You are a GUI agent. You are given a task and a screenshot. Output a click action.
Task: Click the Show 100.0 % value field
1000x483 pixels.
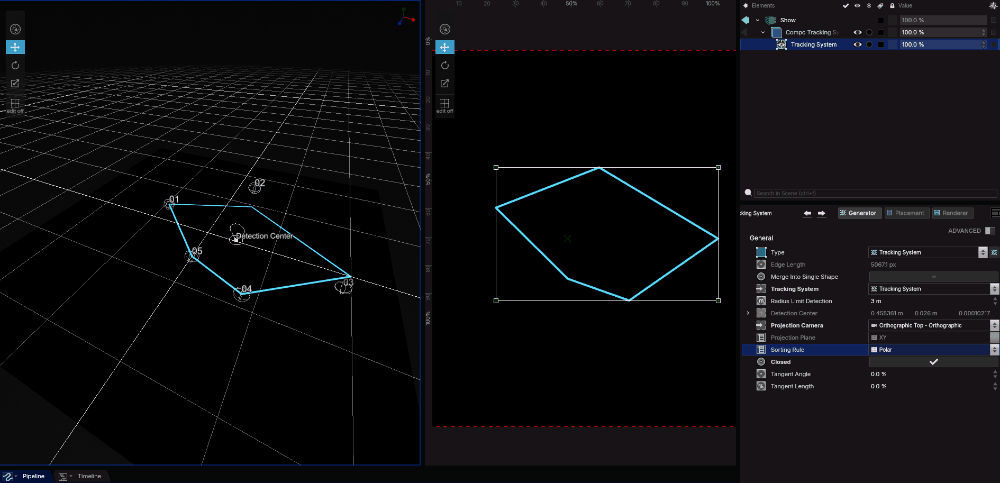point(943,20)
